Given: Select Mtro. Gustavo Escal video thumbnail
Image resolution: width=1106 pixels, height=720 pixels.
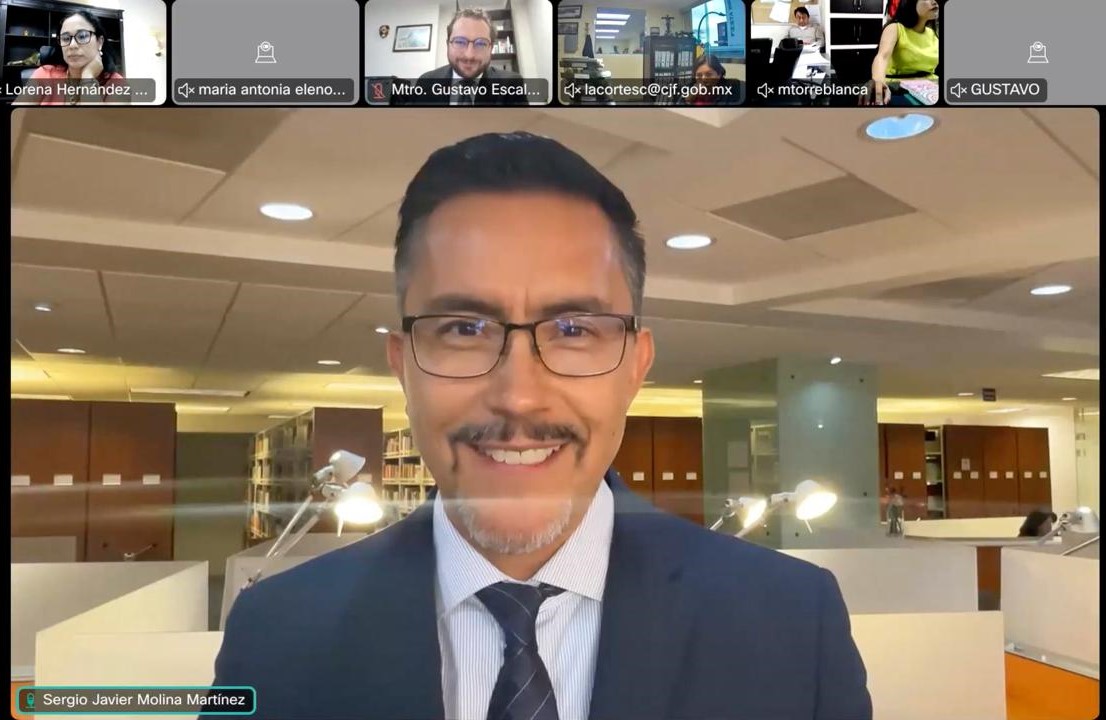Looking at the screenshot, I should pos(458,52).
